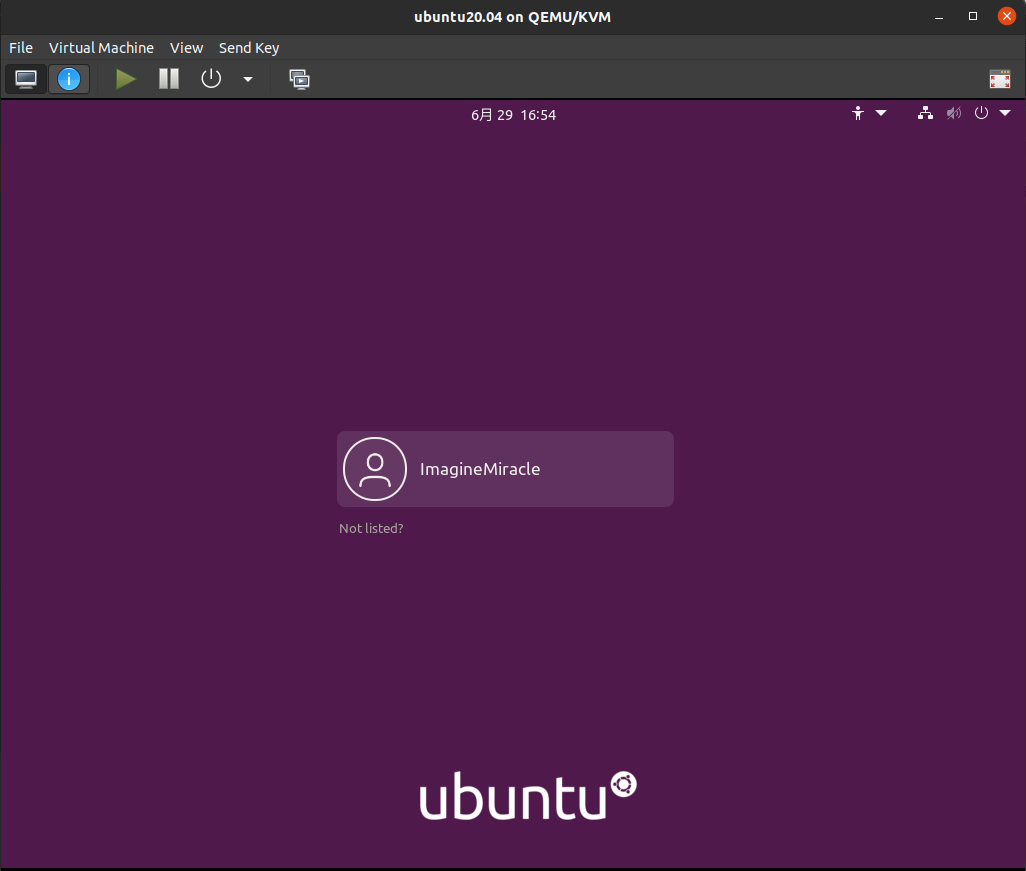This screenshot has width=1026, height=871.
Task: Switch to fullscreen view icon
Action: coord(999,79)
